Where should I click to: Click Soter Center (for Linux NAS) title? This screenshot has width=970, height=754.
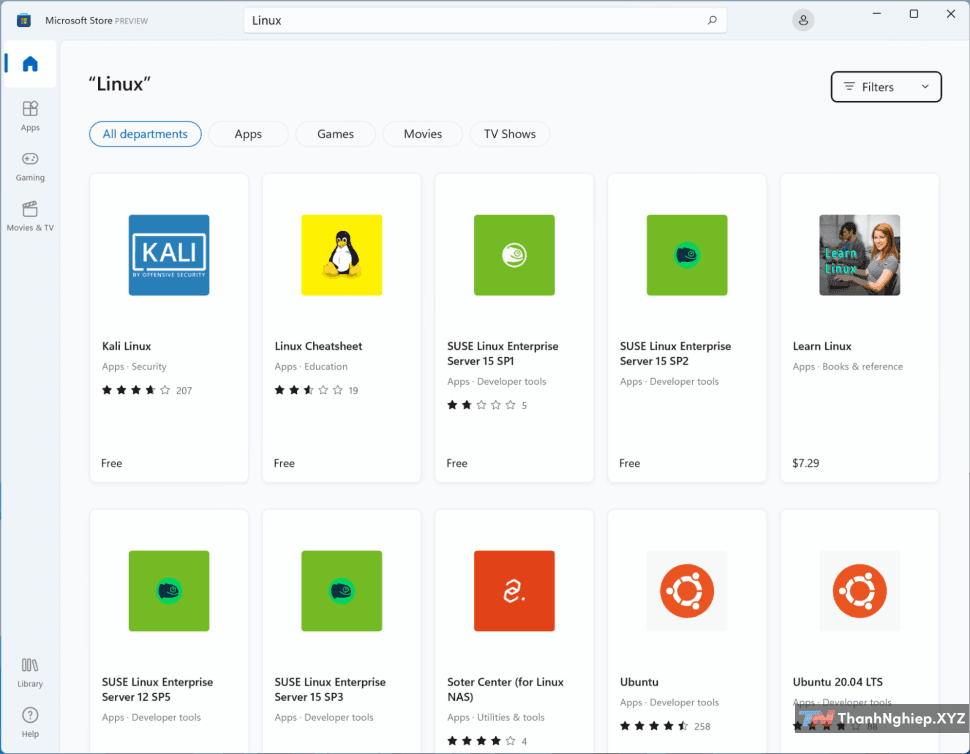tap(505, 690)
